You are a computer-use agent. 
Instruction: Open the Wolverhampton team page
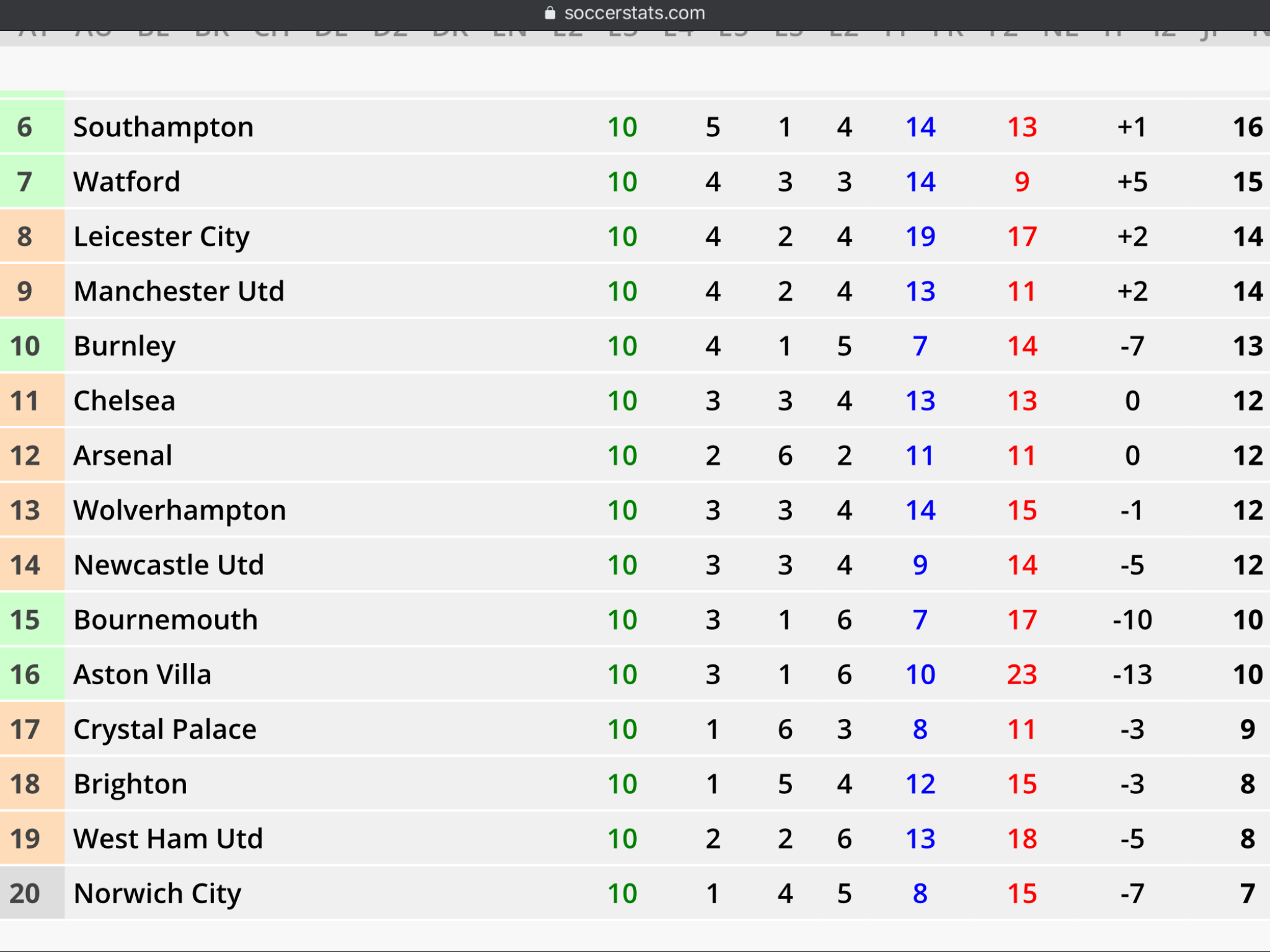(x=180, y=511)
